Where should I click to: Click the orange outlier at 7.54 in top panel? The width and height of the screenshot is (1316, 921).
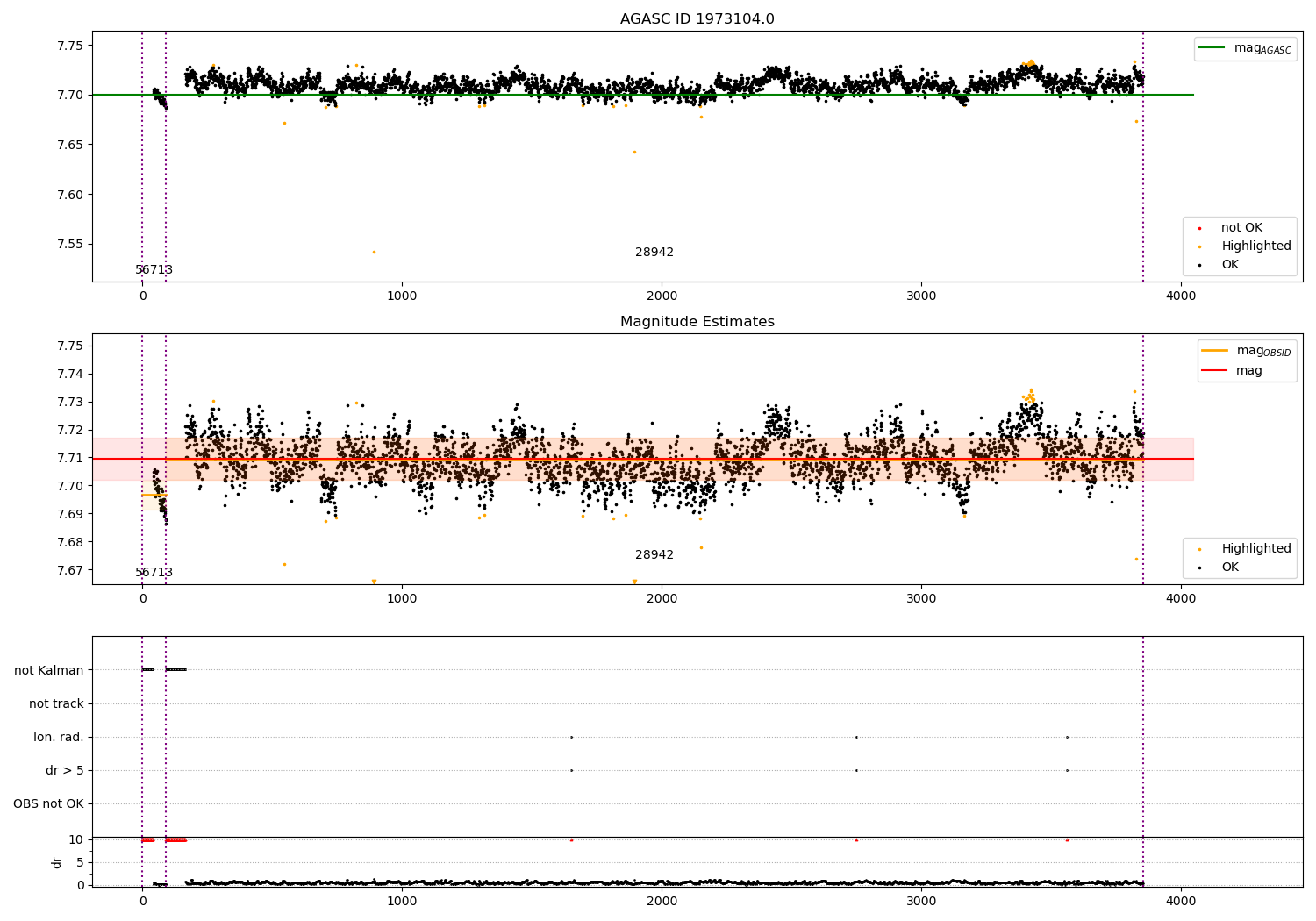click(374, 252)
